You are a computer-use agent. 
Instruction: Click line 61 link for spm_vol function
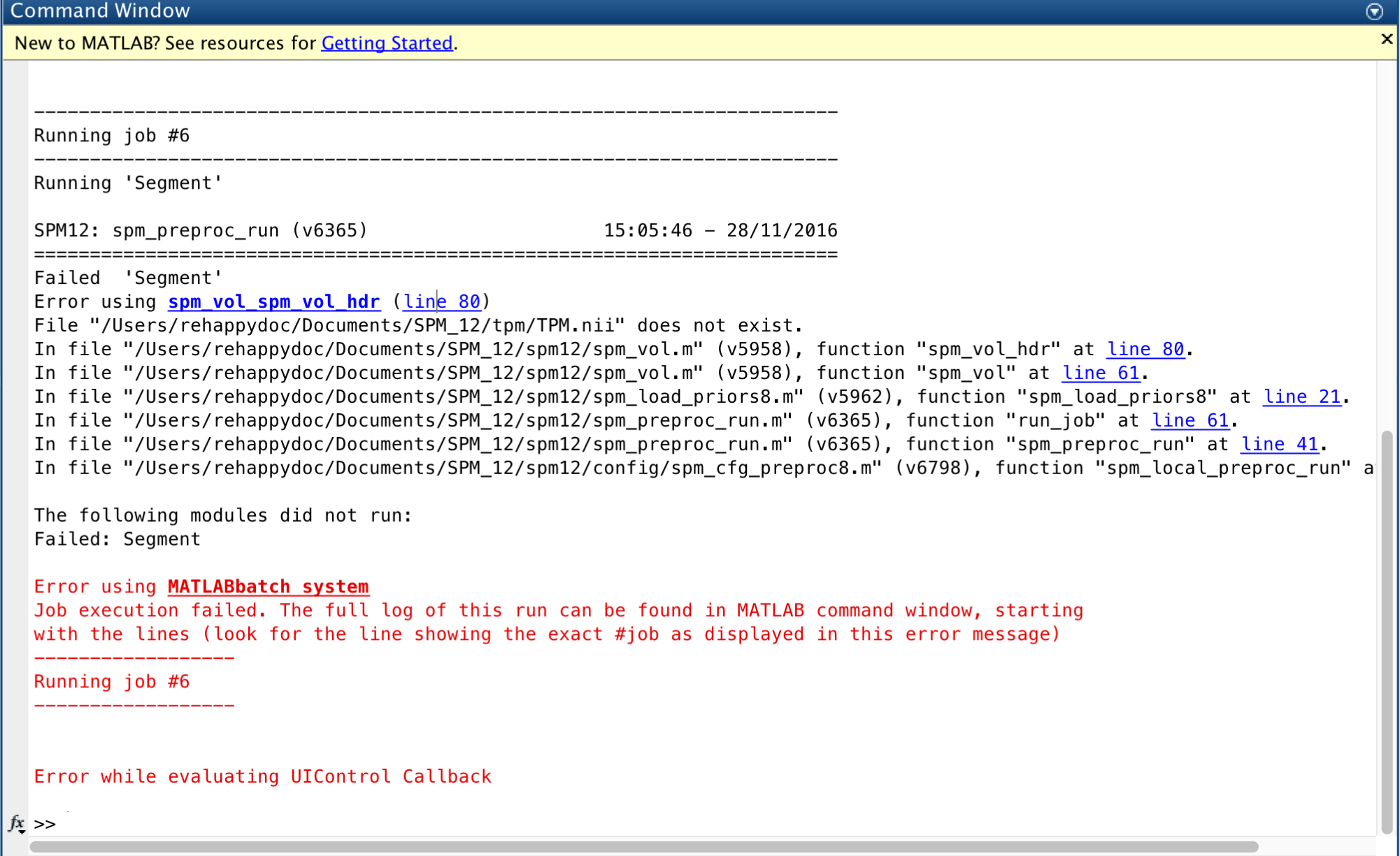click(x=1101, y=373)
